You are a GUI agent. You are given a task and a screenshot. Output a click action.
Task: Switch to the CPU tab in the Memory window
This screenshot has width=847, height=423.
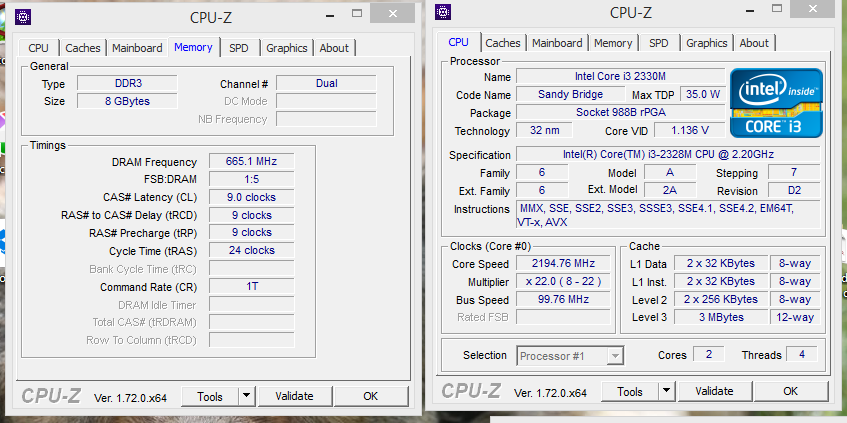38,48
